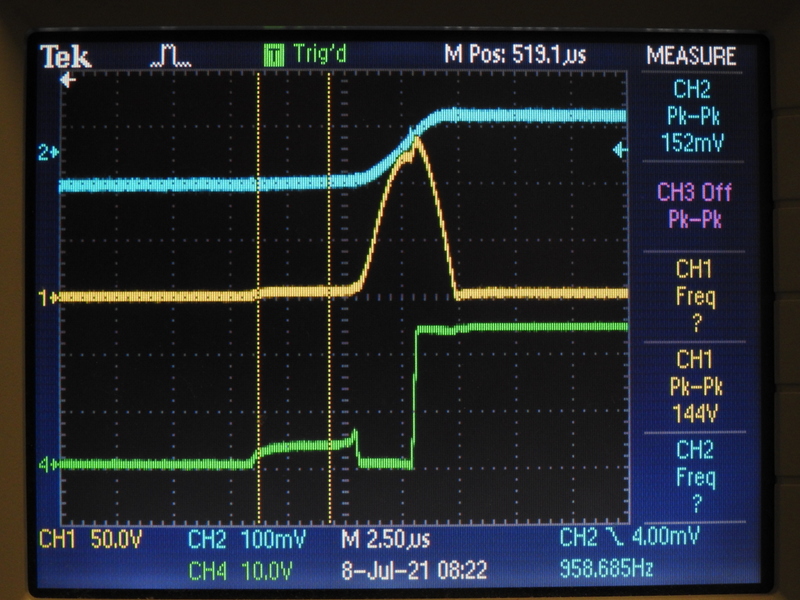Click the channel 2 ground marker
800x600 pixels.
[48, 152]
